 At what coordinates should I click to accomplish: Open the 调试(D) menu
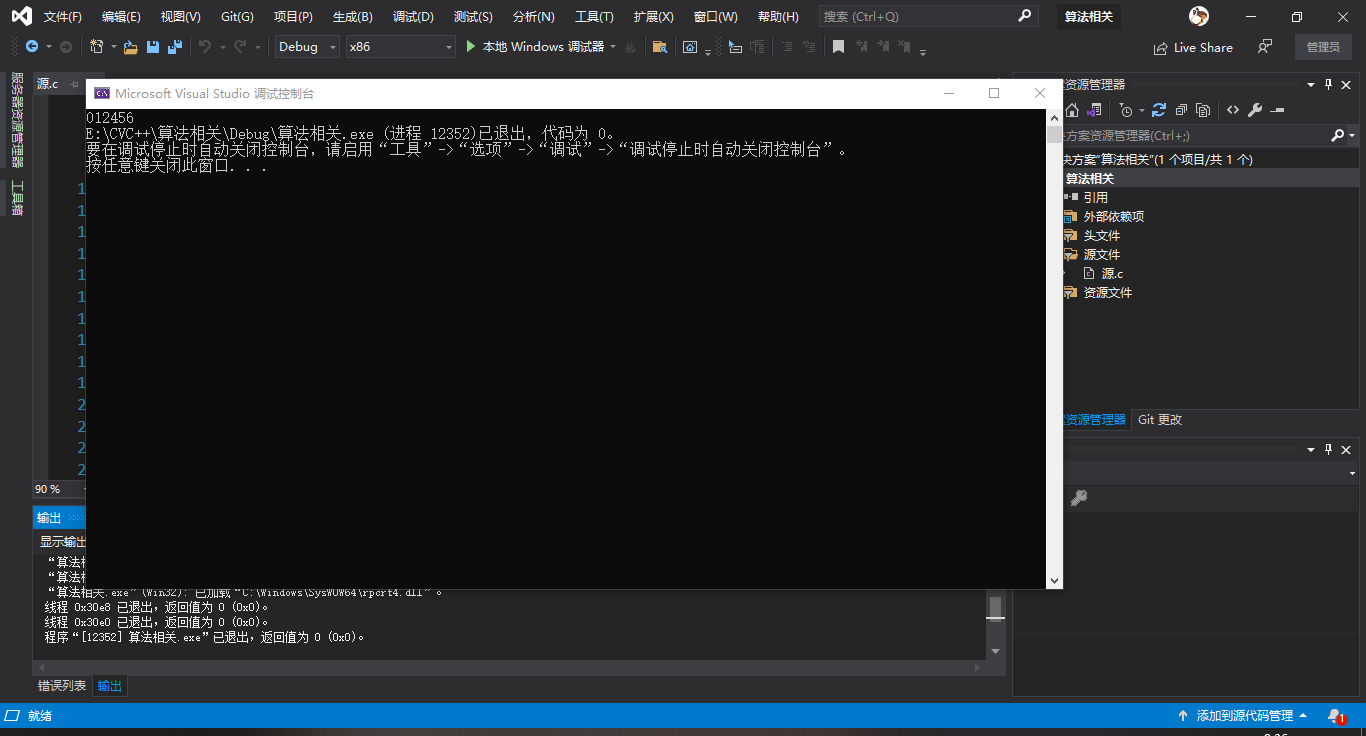[413, 17]
